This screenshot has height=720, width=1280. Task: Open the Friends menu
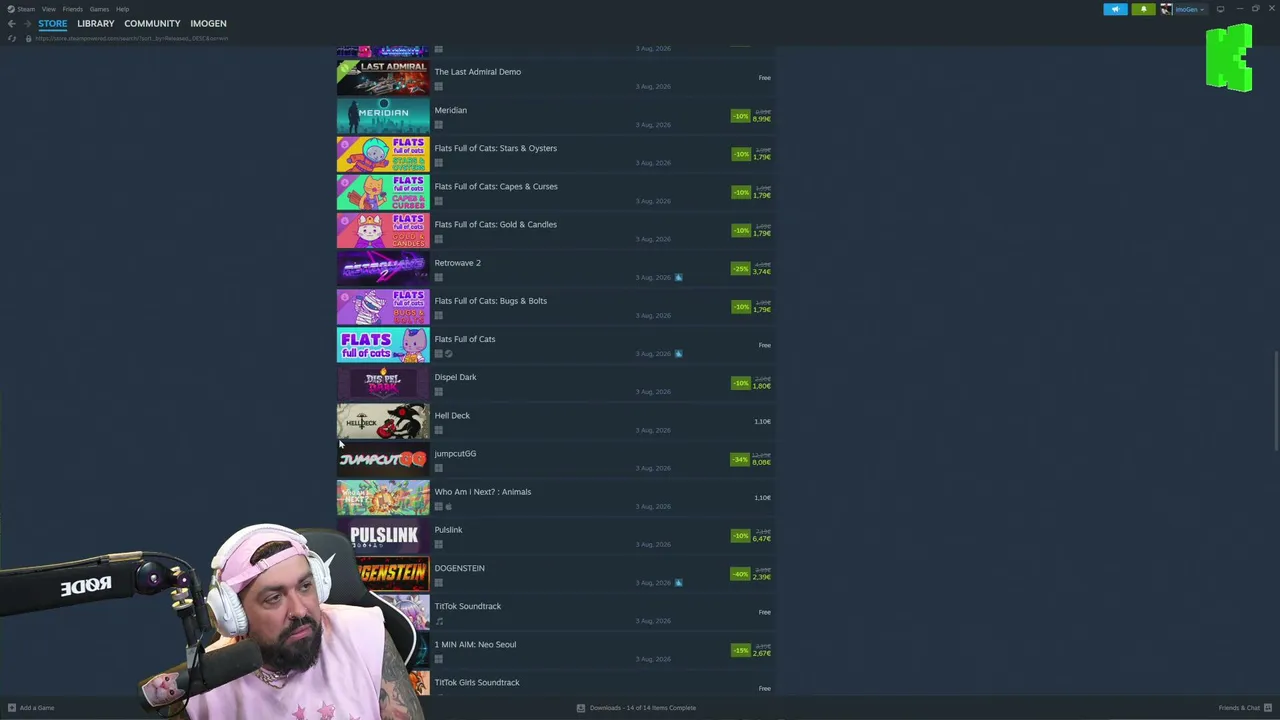pyautogui.click(x=72, y=9)
